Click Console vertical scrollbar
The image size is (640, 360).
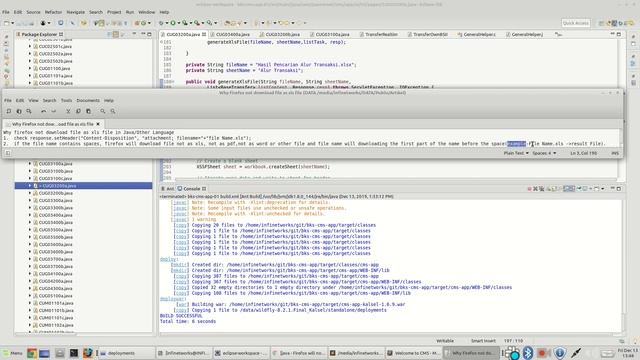(623, 265)
